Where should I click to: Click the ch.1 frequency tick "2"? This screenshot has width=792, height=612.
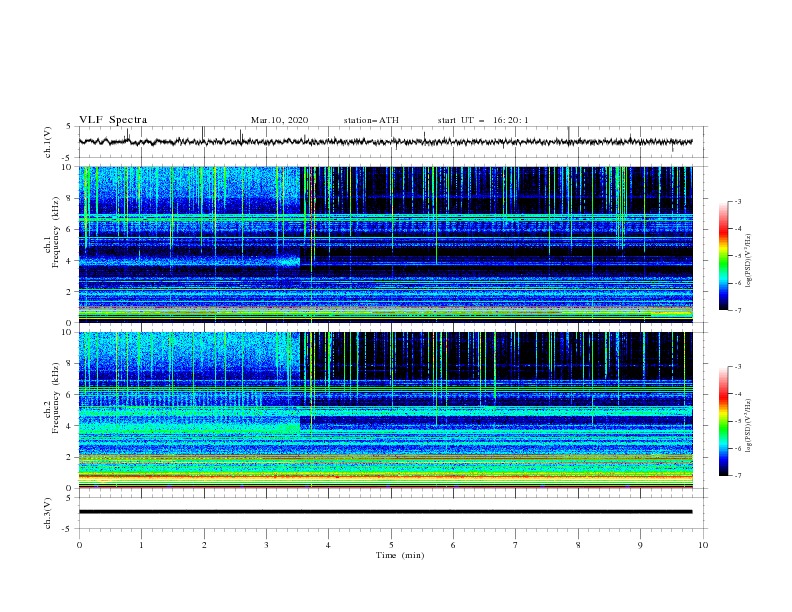click(71, 292)
